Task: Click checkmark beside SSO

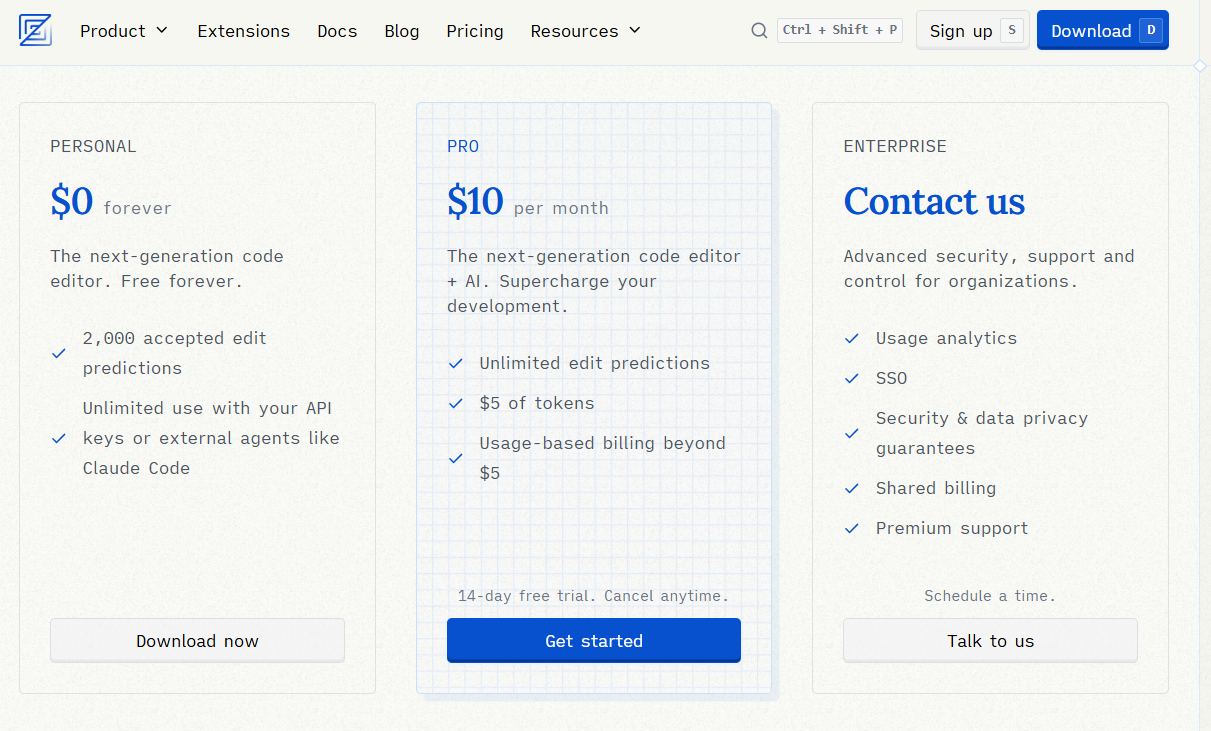Action: coord(852,378)
